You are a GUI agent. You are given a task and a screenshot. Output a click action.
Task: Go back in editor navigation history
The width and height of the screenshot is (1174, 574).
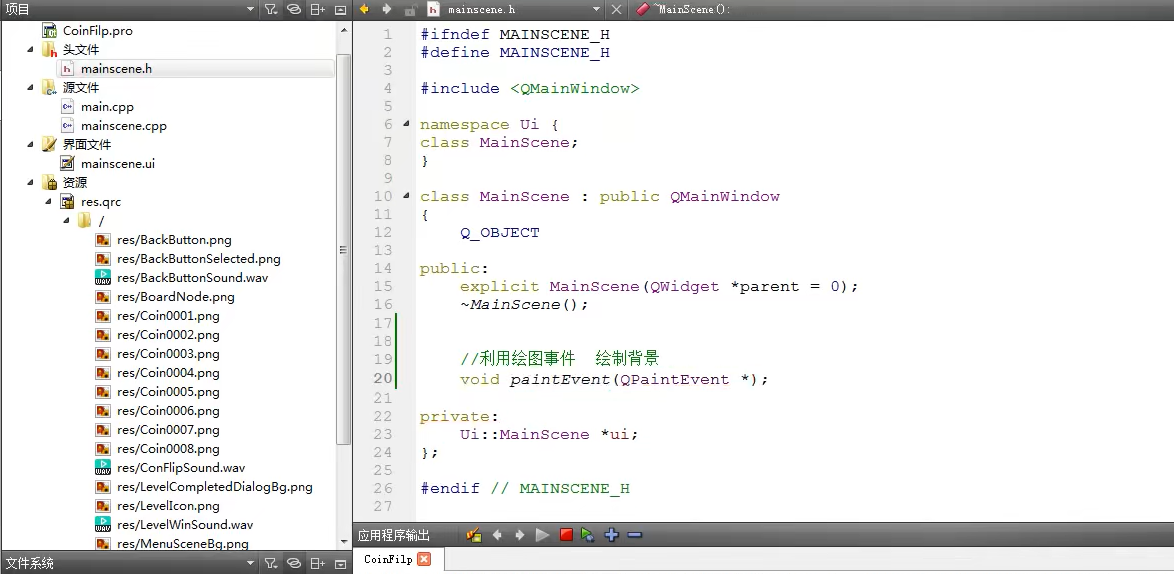(365, 10)
